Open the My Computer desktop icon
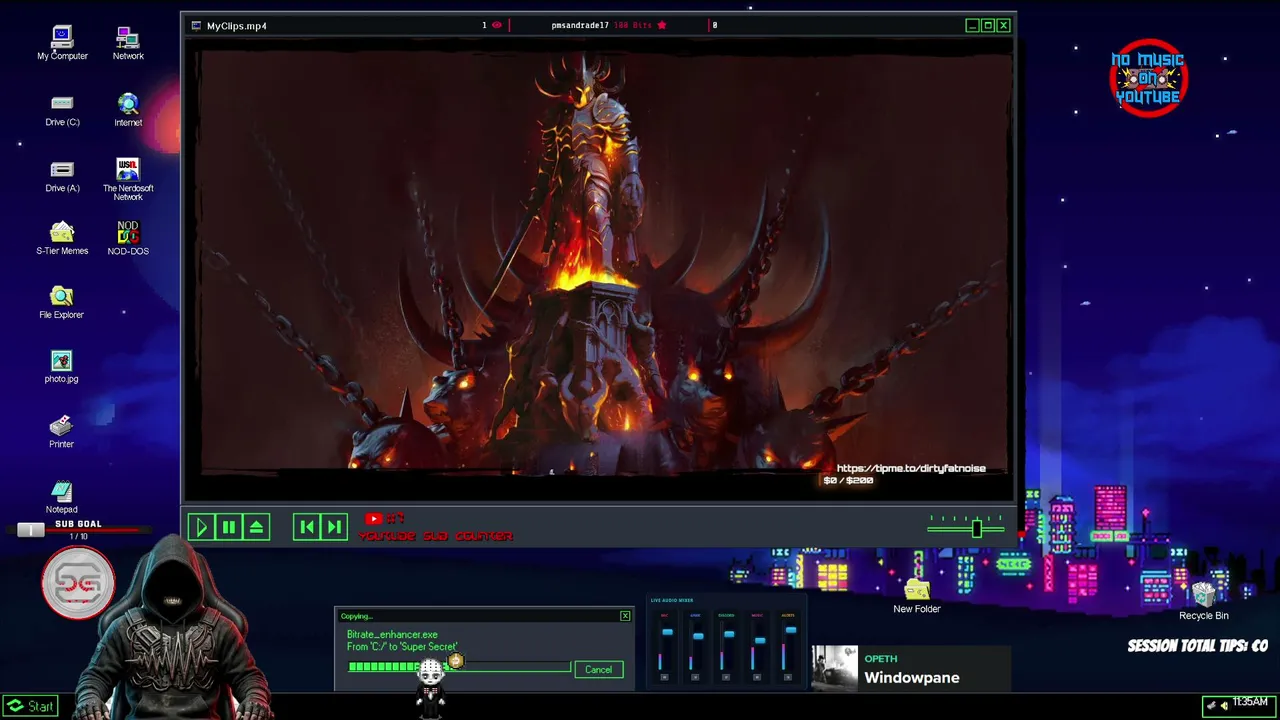The height and width of the screenshot is (720, 1280). [62, 43]
